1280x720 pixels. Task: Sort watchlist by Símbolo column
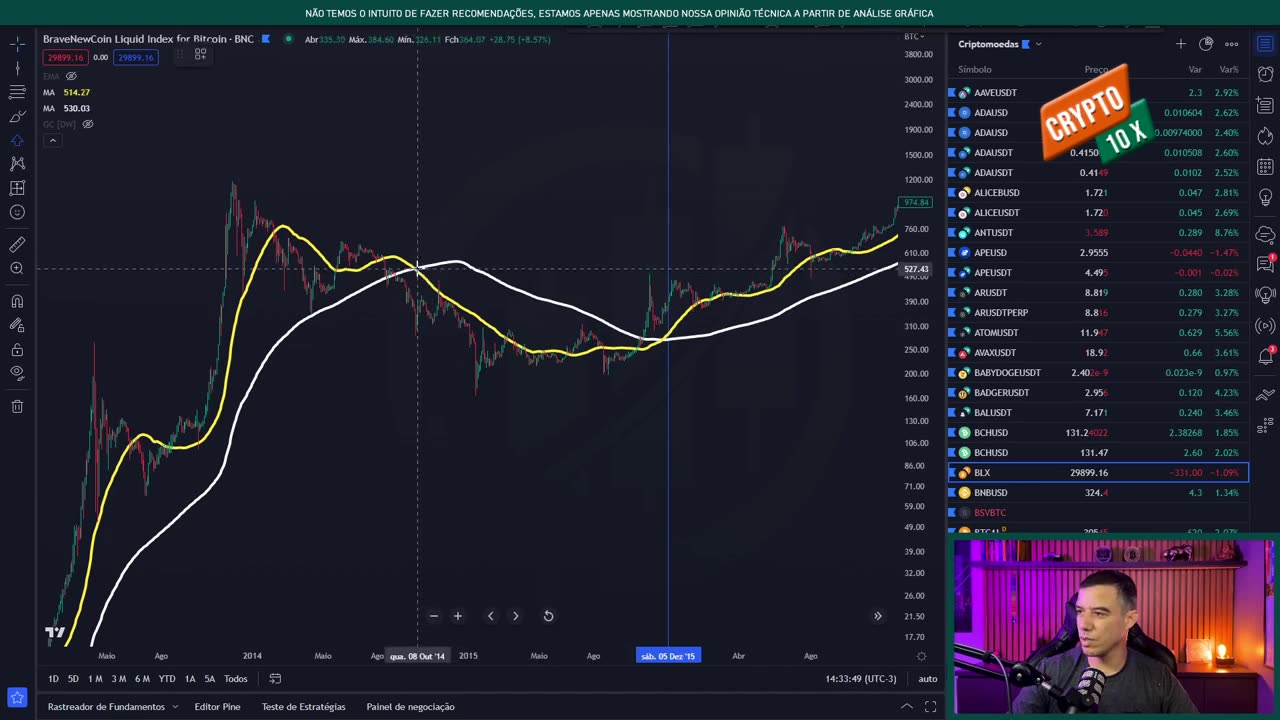975,70
